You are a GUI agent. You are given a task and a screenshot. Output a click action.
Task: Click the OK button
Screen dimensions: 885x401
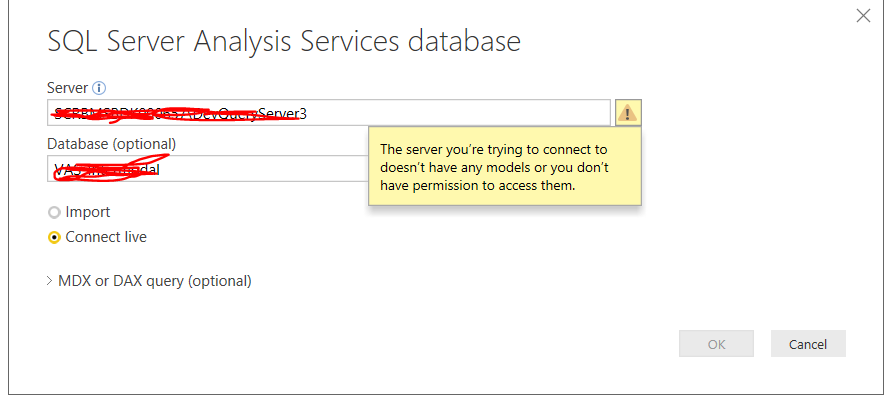716,344
